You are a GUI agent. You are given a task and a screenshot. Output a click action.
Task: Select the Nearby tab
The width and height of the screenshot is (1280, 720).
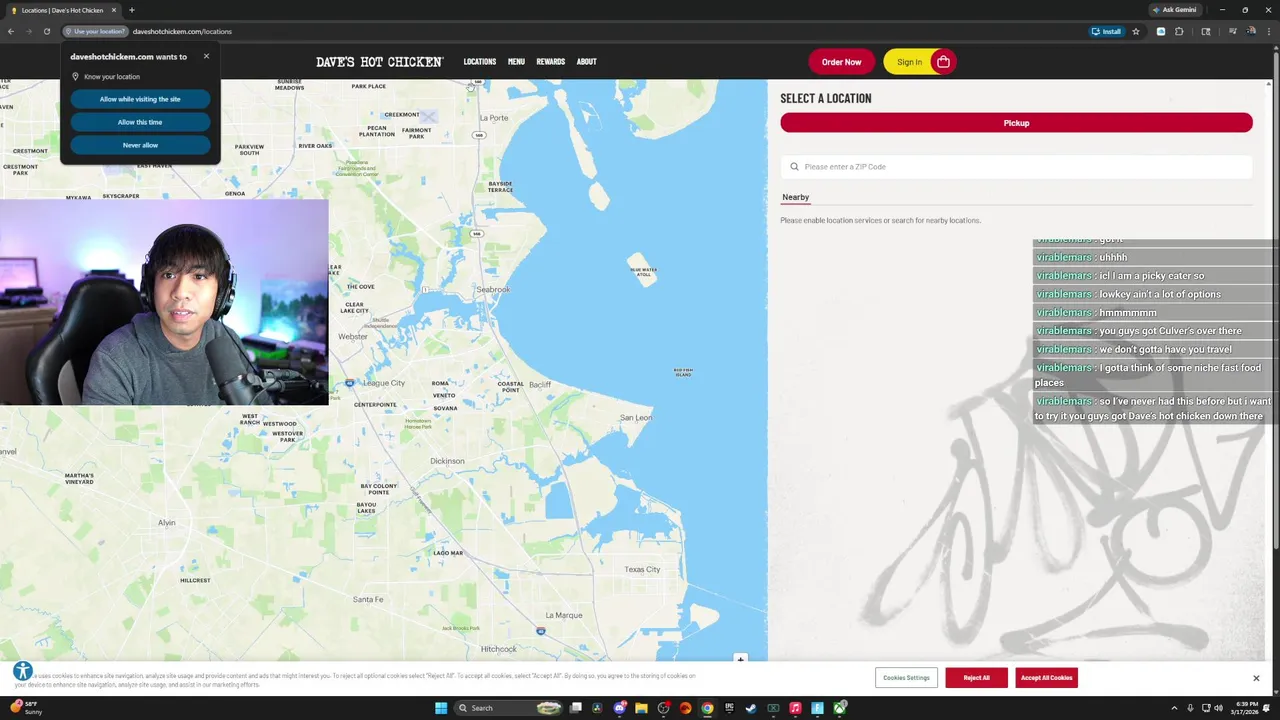click(795, 197)
